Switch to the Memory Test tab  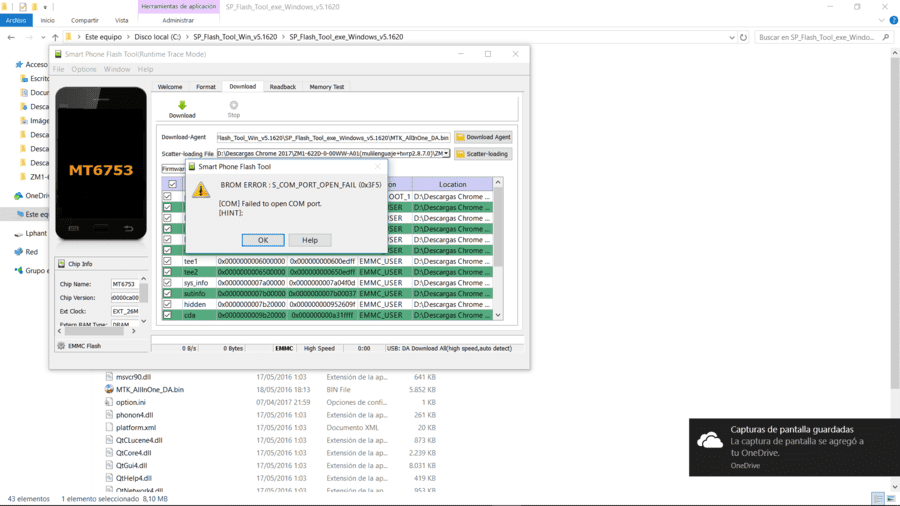point(327,87)
